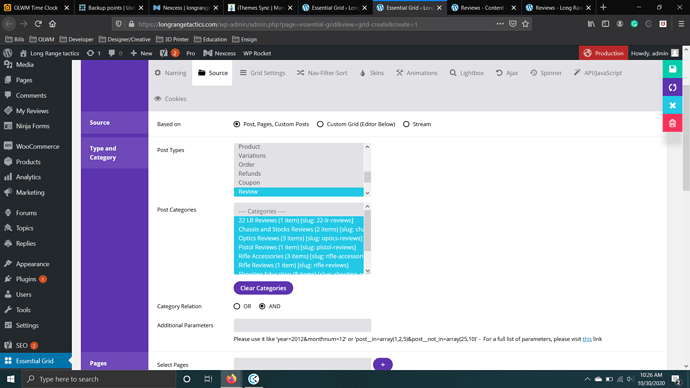The height and width of the screenshot is (388, 690).
Task: Select OR category relation
Action: pos(237,306)
